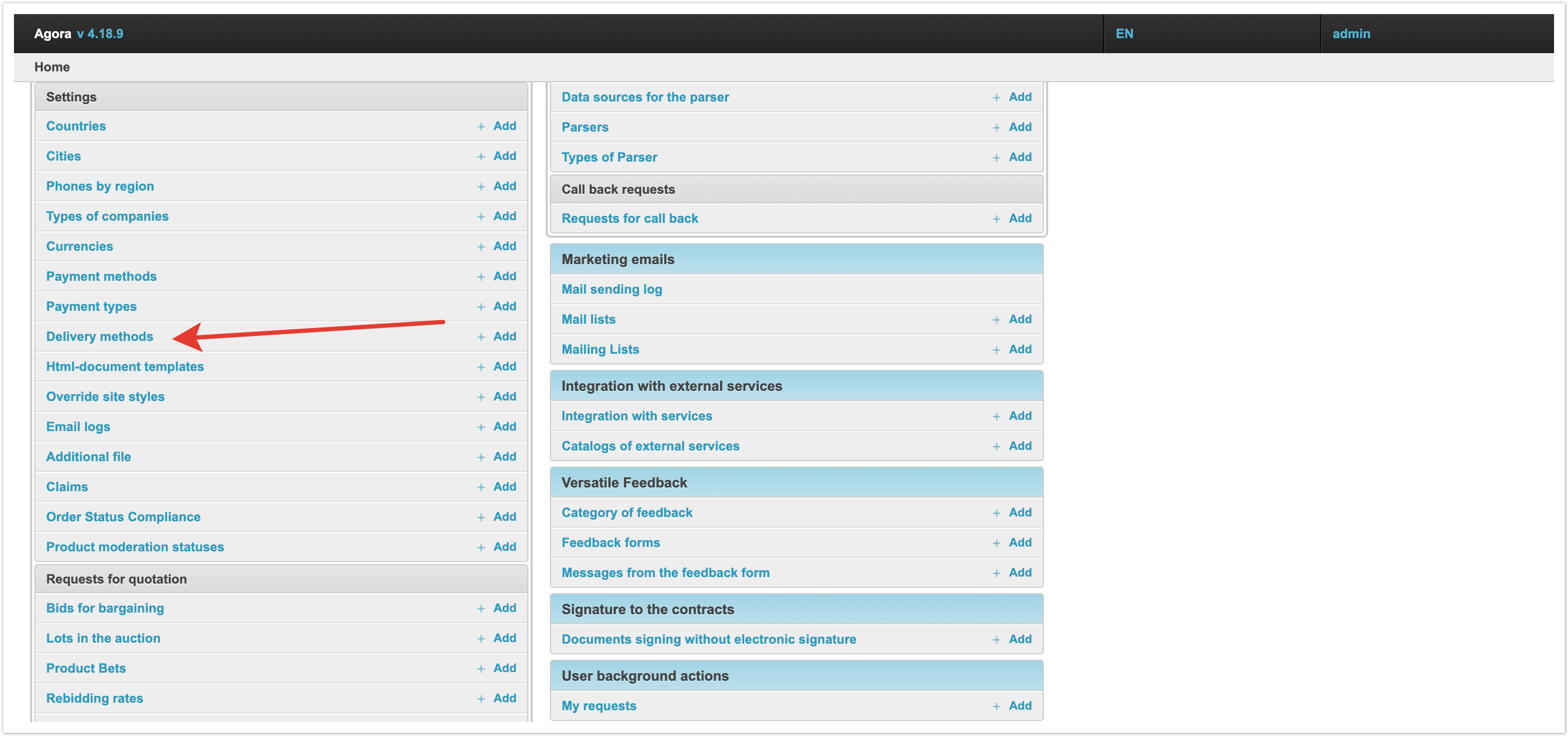Click the plus icon for Mail lists
This screenshot has width=1568, height=736.
pos(997,320)
